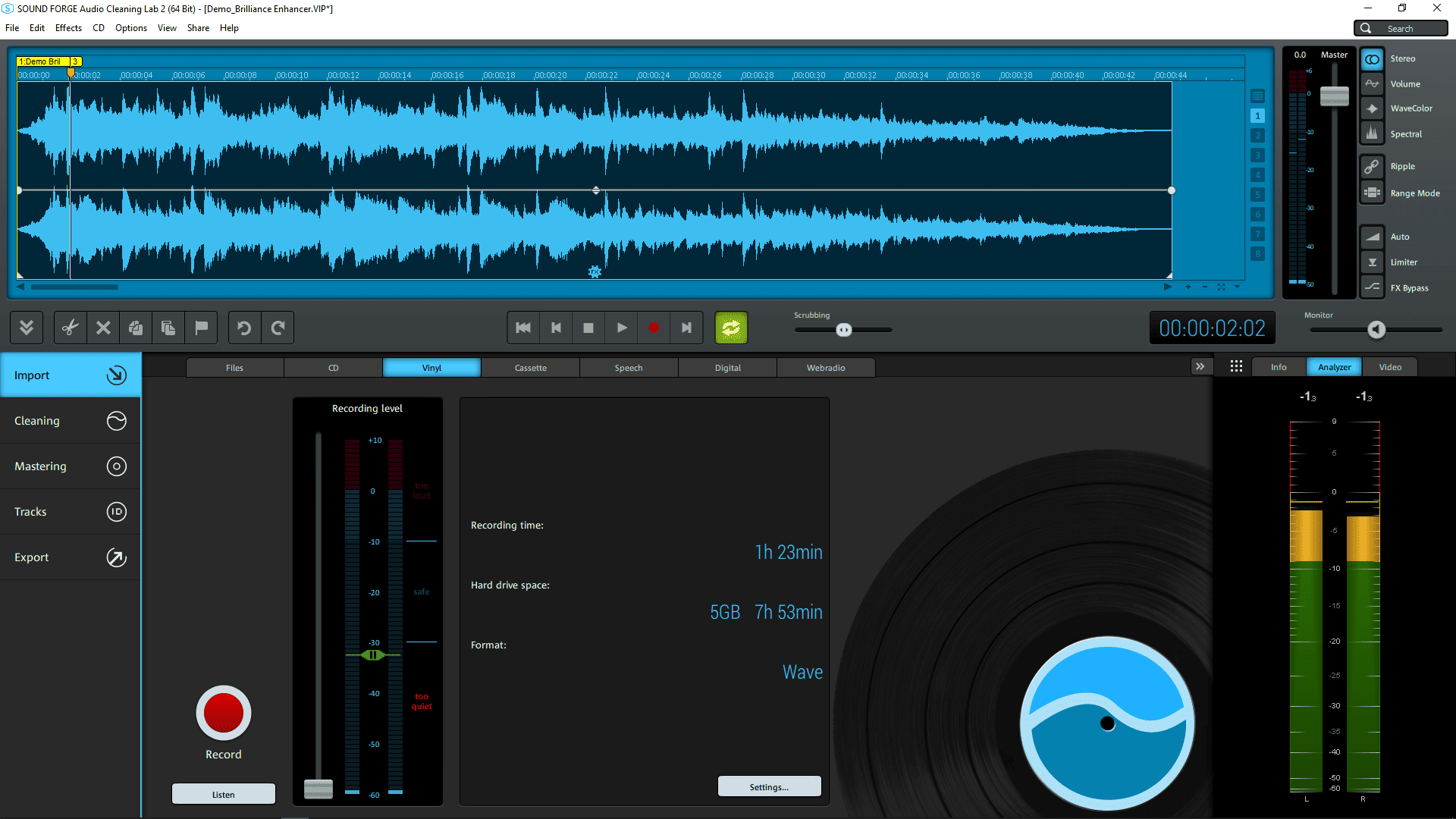Viewport: 1456px width, 819px height.
Task: Enable WaveColor display
Action: pos(1372,108)
